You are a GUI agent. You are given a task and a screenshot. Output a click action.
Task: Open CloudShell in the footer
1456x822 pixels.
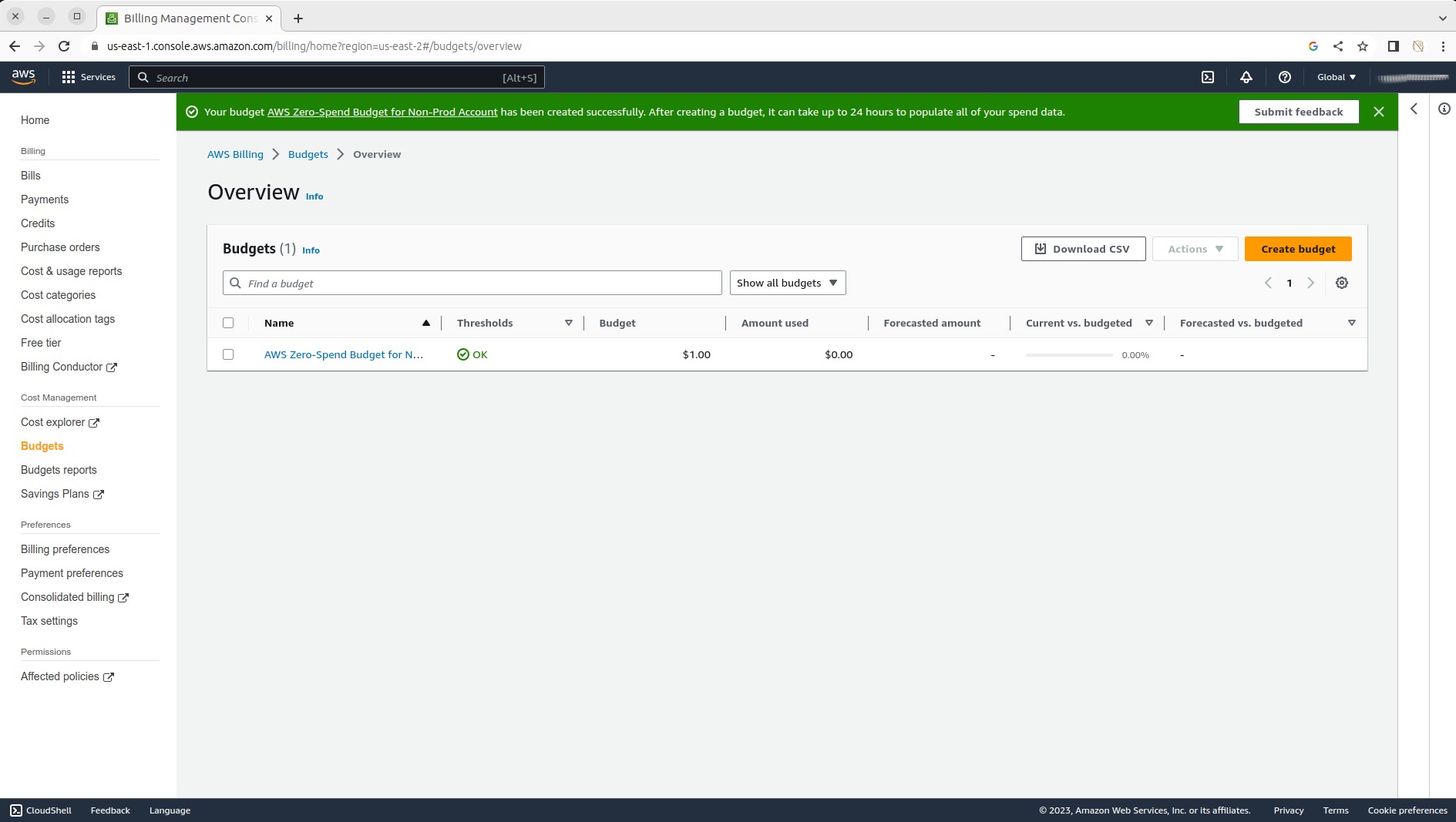click(x=41, y=810)
